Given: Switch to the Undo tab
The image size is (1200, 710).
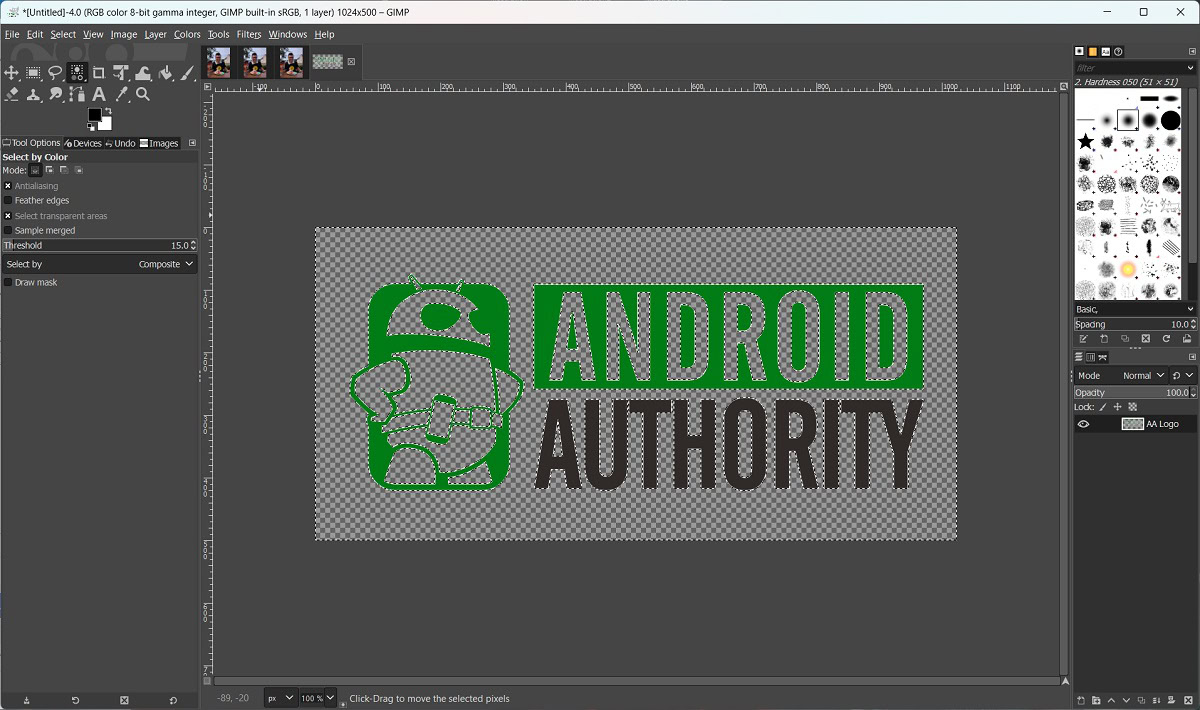Looking at the screenshot, I should coord(120,143).
